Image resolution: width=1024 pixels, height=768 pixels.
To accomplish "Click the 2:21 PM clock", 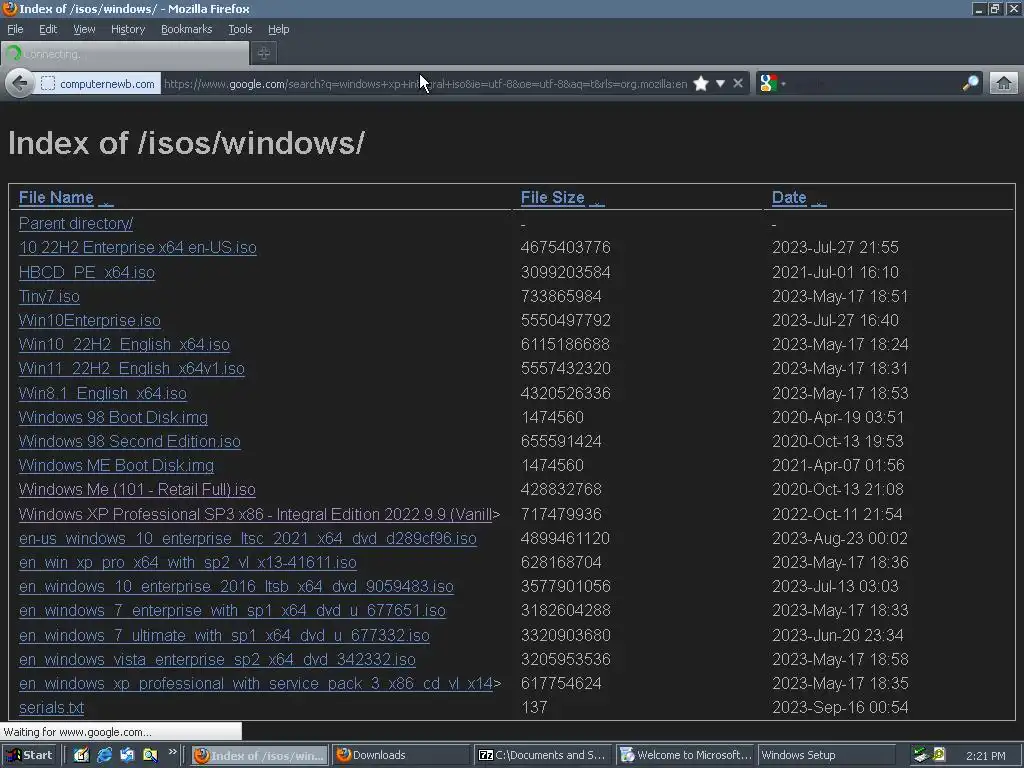I will [x=985, y=756].
